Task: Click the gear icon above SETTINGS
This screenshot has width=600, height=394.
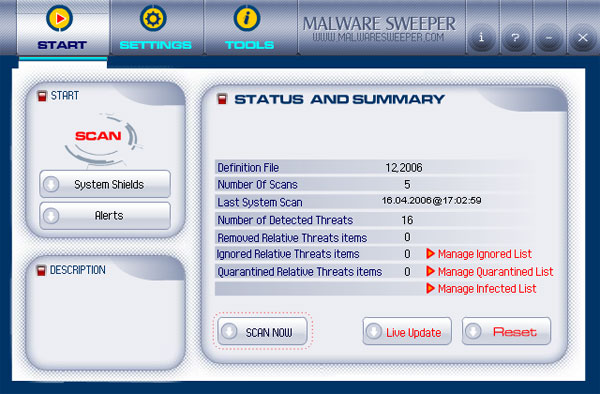Action: click(153, 18)
